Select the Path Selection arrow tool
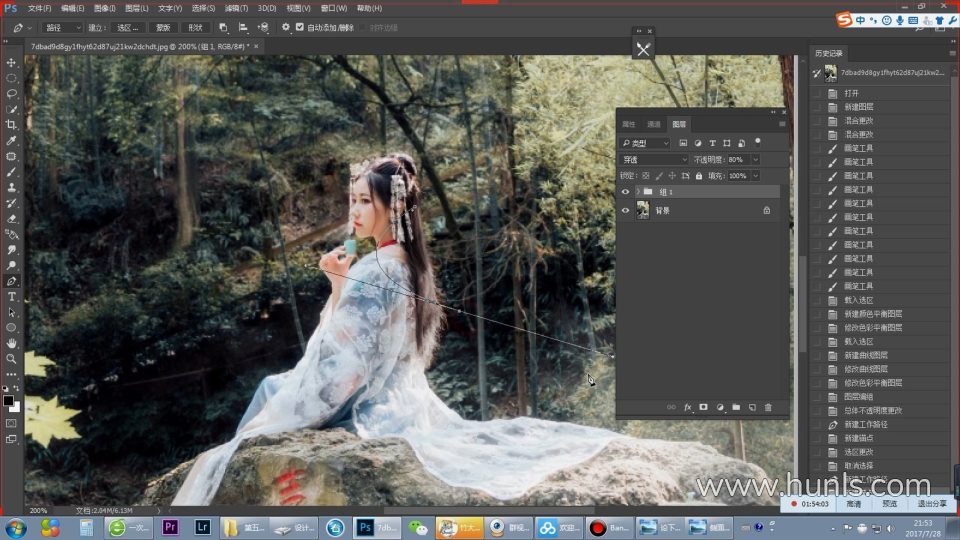The image size is (960, 540). point(11,312)
